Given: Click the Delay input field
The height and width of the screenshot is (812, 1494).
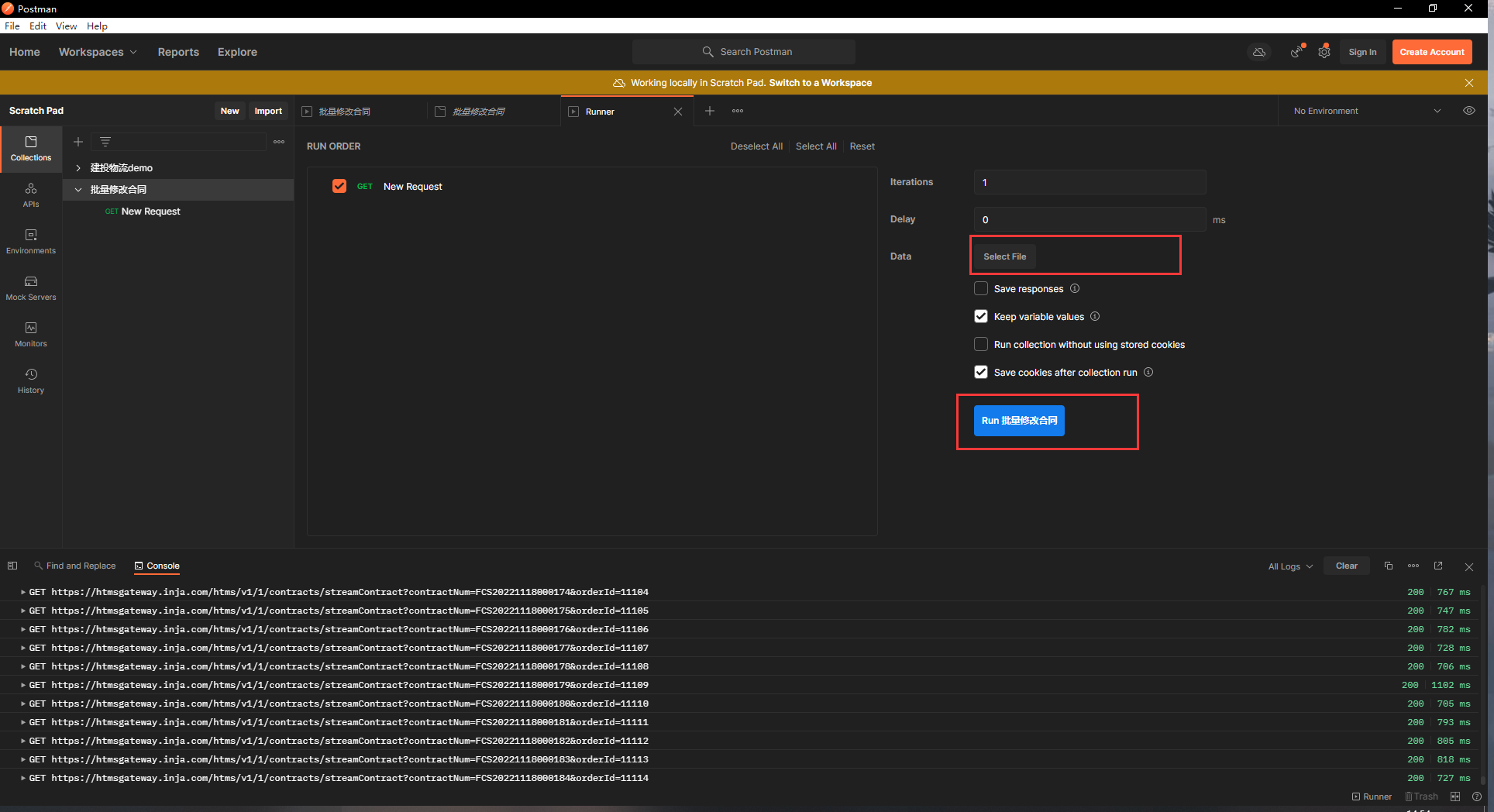Looking at the screenshot, I should (x=1090, y=219).
